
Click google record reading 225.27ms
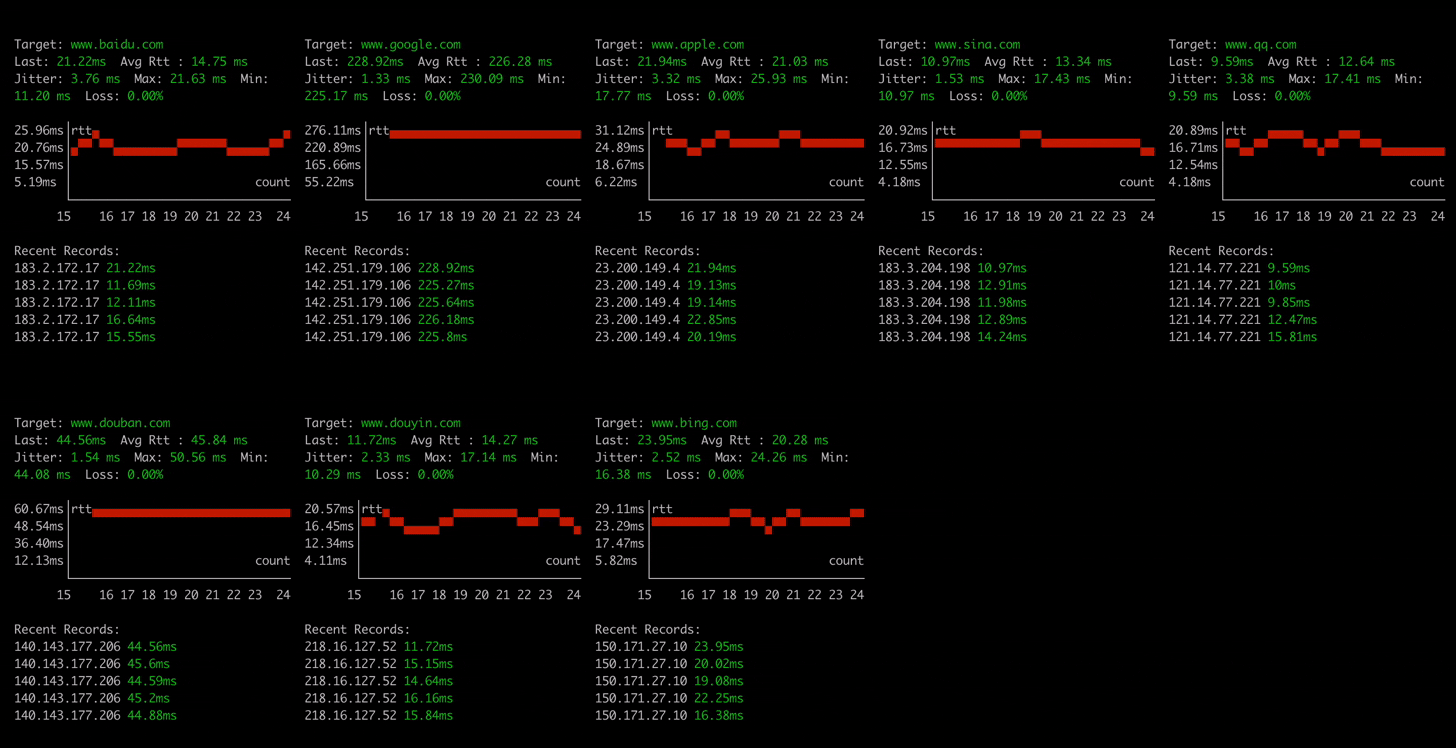coord(446,285)
